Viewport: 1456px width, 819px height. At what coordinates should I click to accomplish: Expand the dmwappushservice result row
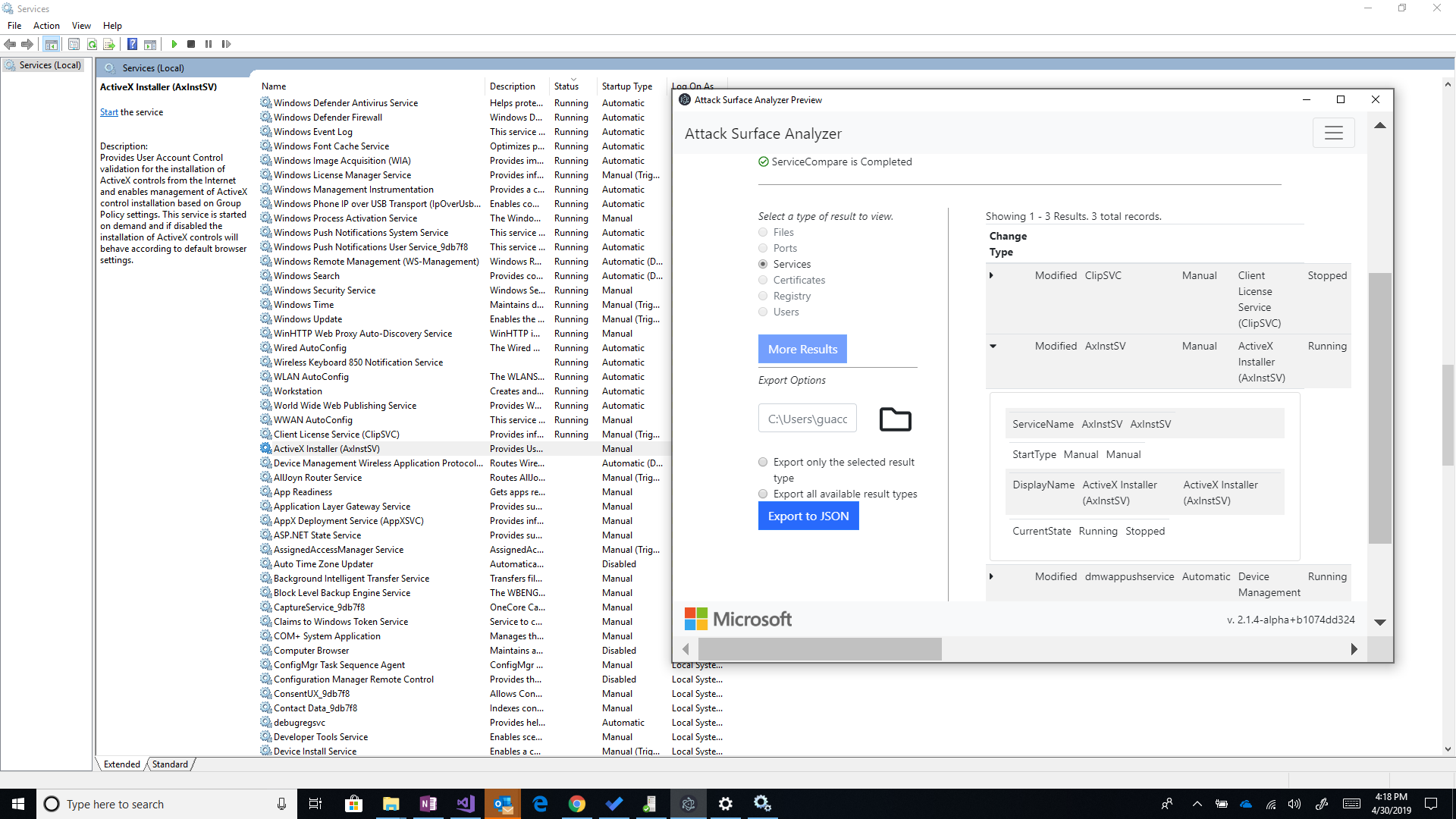point(993,576)
